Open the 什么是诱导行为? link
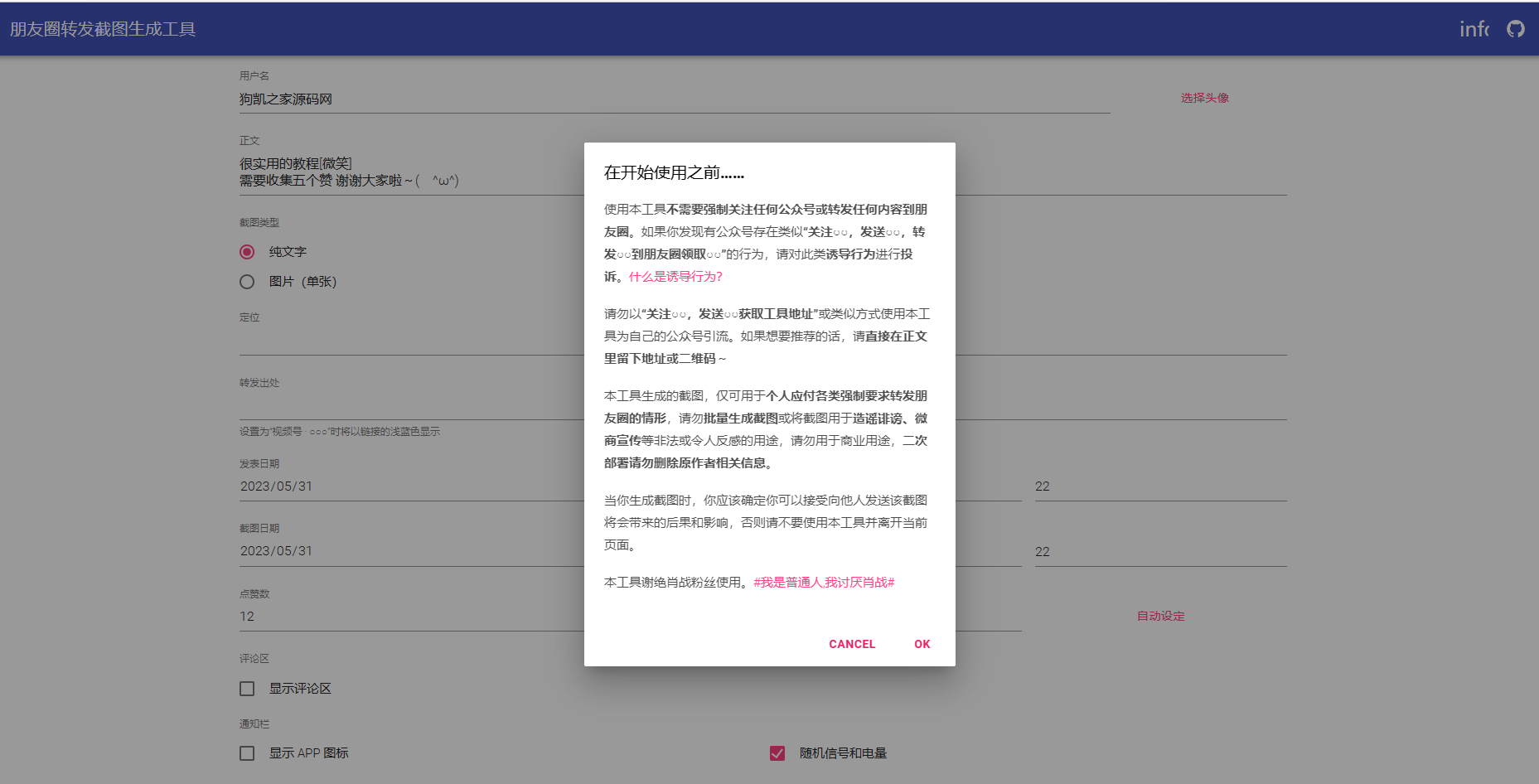 [x=675, y=276]
